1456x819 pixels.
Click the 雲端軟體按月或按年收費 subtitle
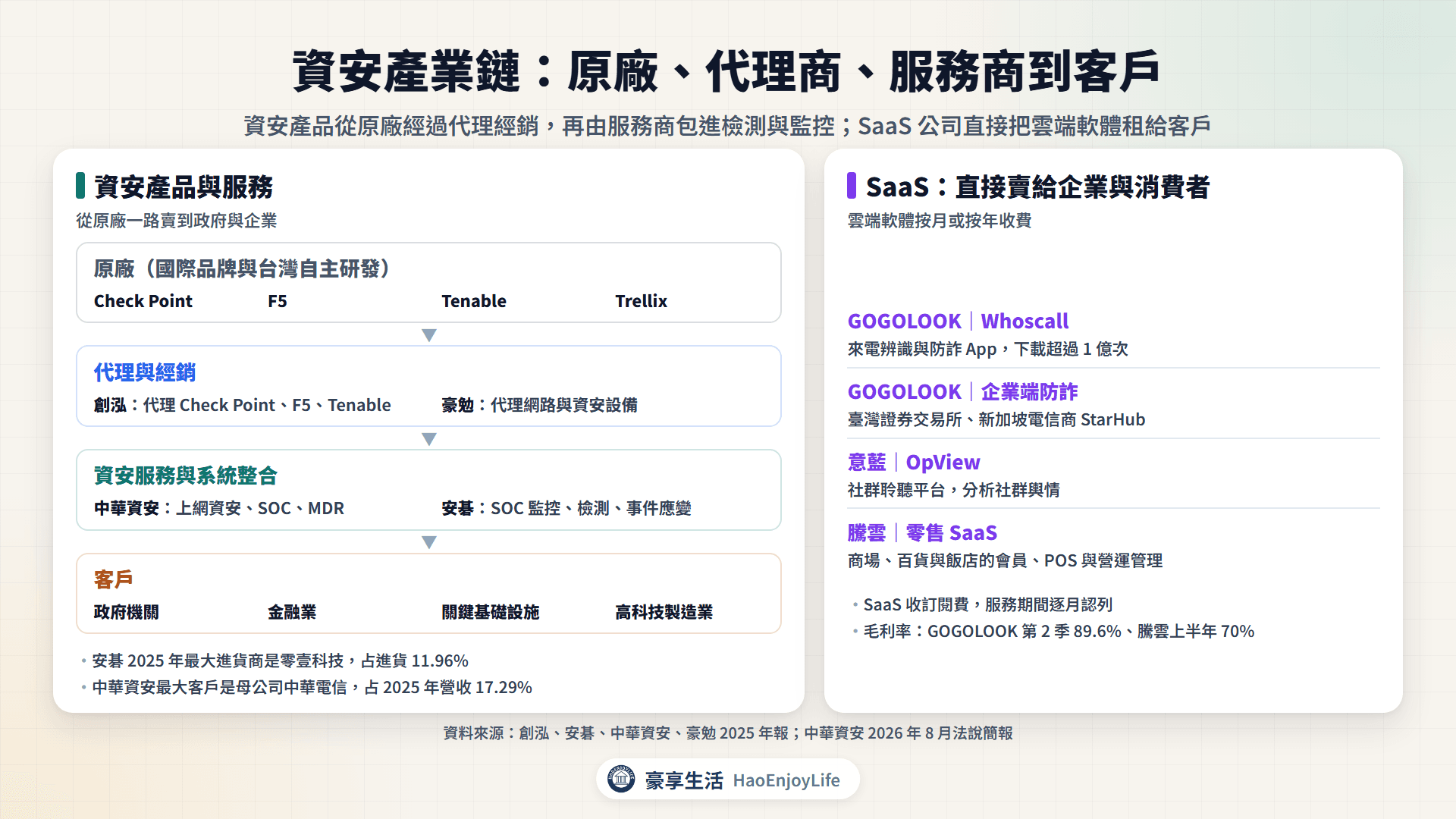tap(940, 221)
